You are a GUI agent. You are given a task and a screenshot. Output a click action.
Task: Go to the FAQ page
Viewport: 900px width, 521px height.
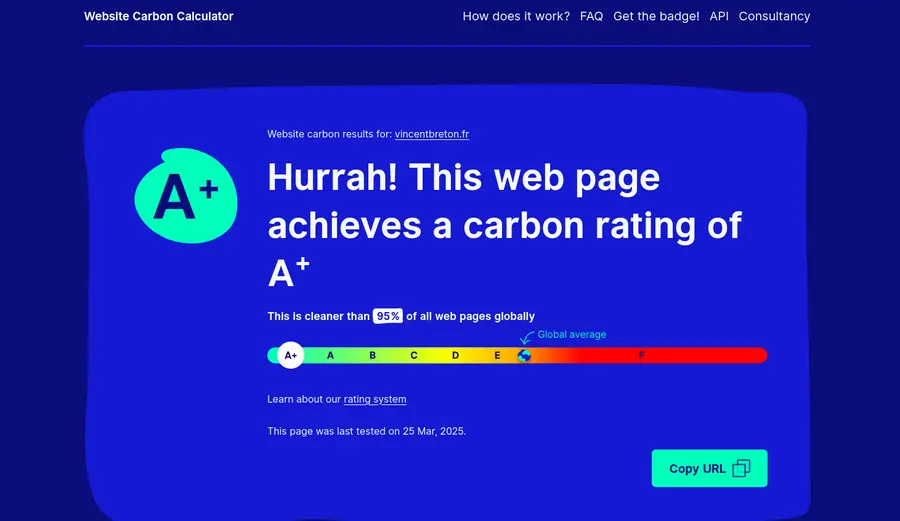pyautogui.click(x=591, y=16)
